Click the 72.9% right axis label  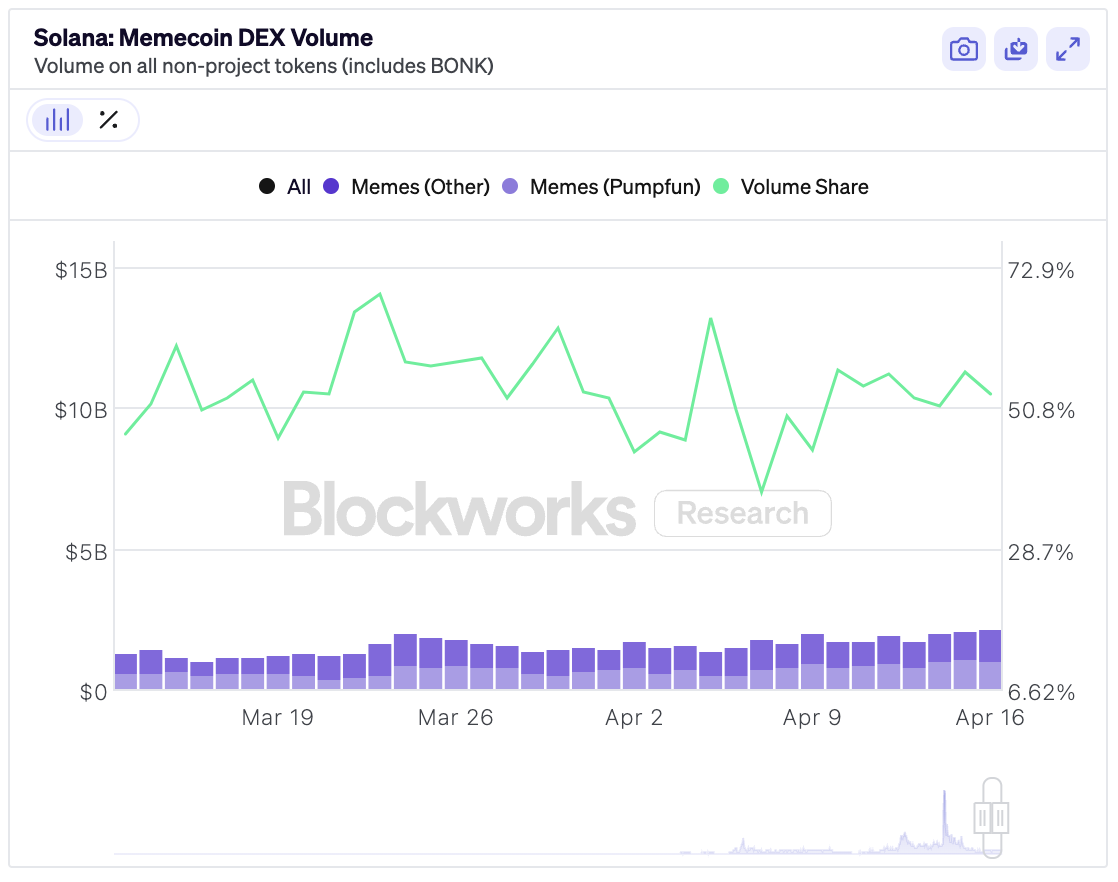click(x=1041, y=270)
